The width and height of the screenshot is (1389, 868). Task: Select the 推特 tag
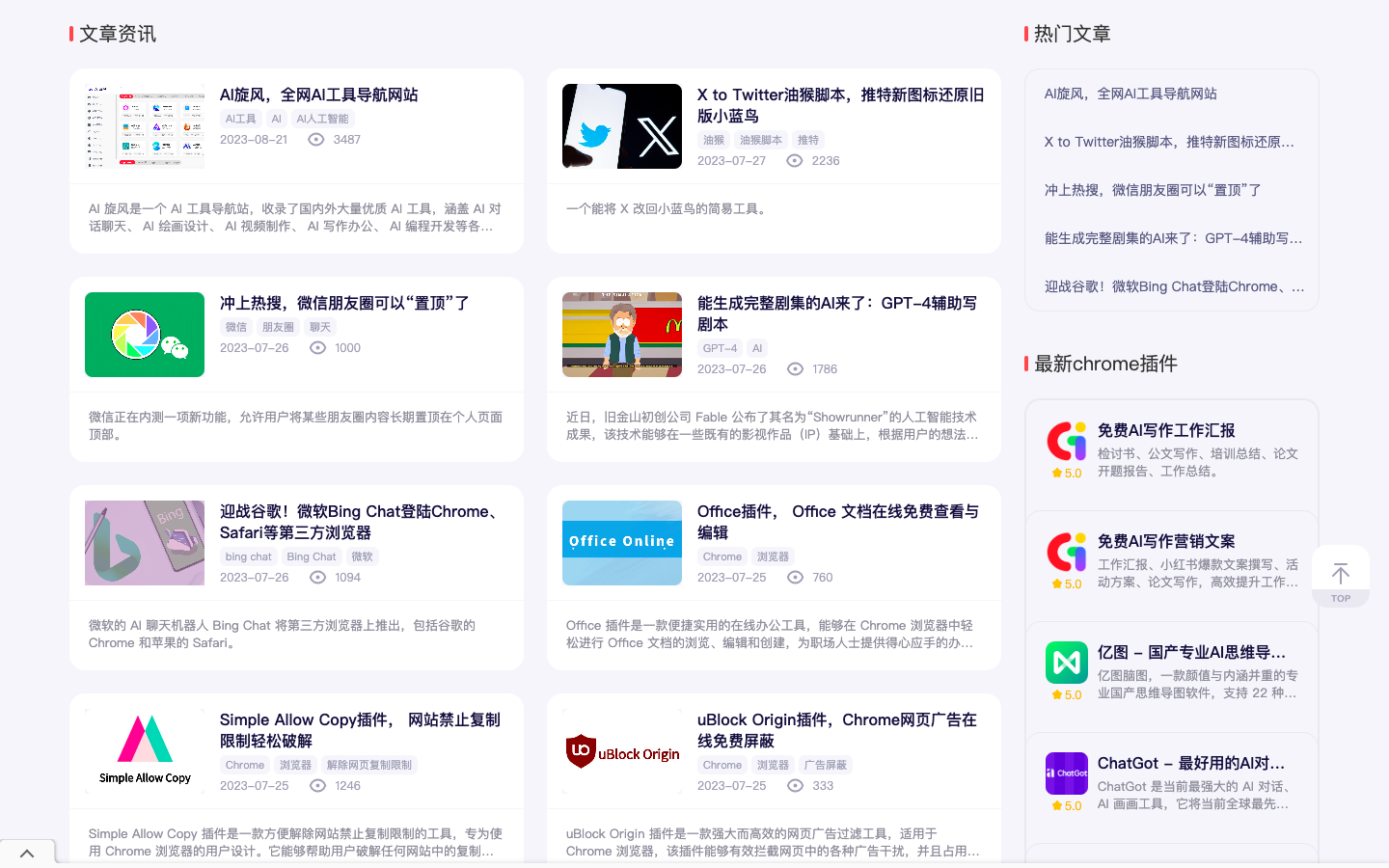pyautogui.click(x=808, y=140)
